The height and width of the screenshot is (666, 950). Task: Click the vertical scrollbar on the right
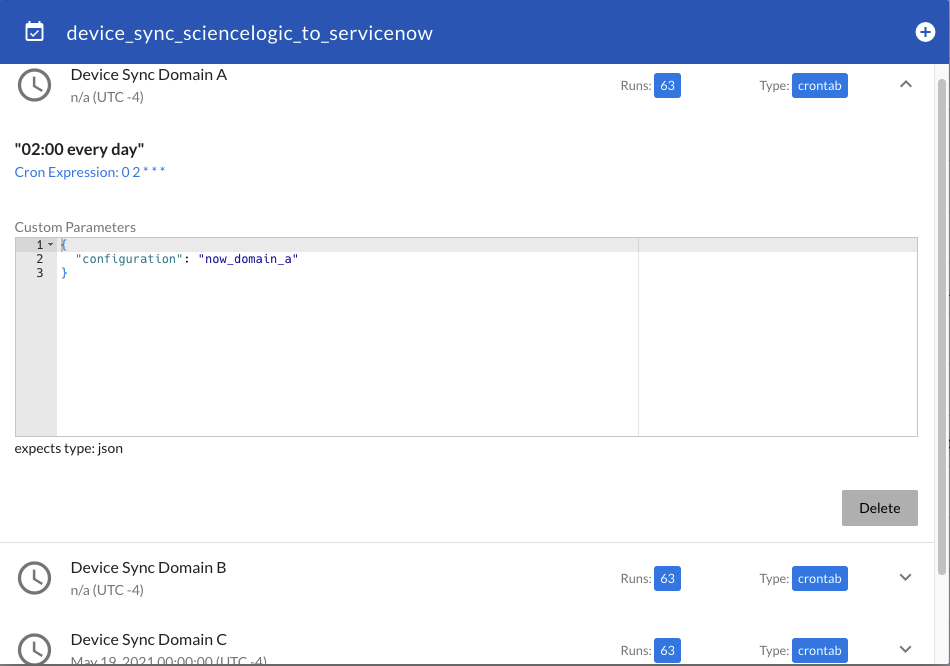[941, 320]
